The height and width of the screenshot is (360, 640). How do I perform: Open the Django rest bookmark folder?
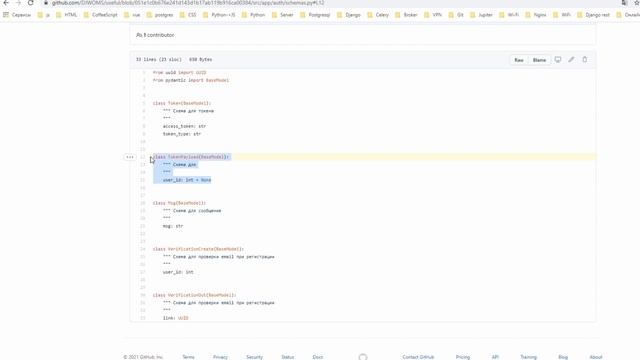[593, 15]
